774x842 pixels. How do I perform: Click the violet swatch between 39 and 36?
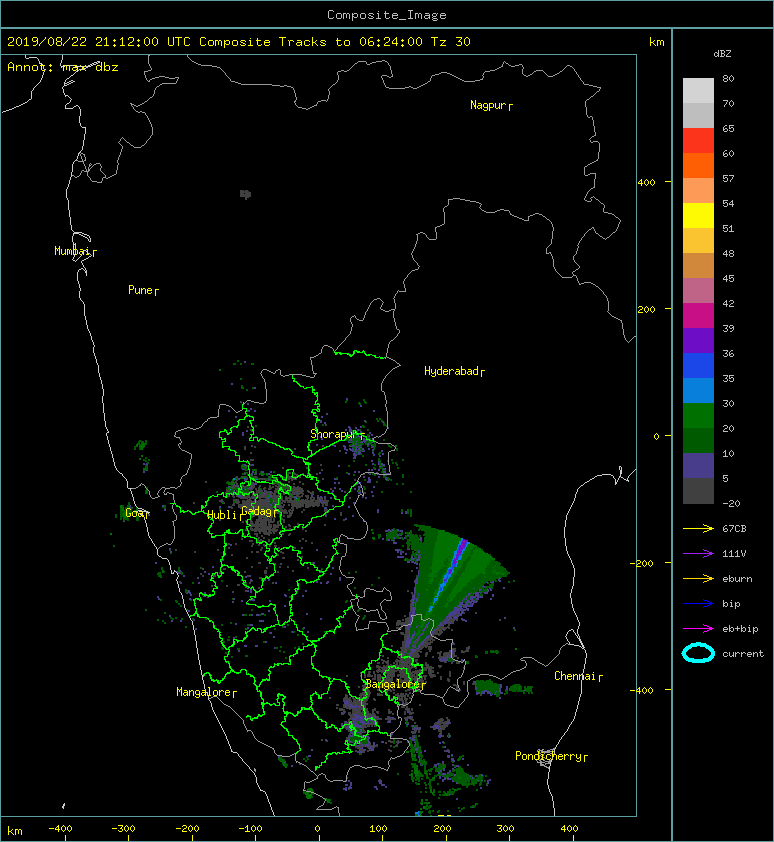click(698, 340)
